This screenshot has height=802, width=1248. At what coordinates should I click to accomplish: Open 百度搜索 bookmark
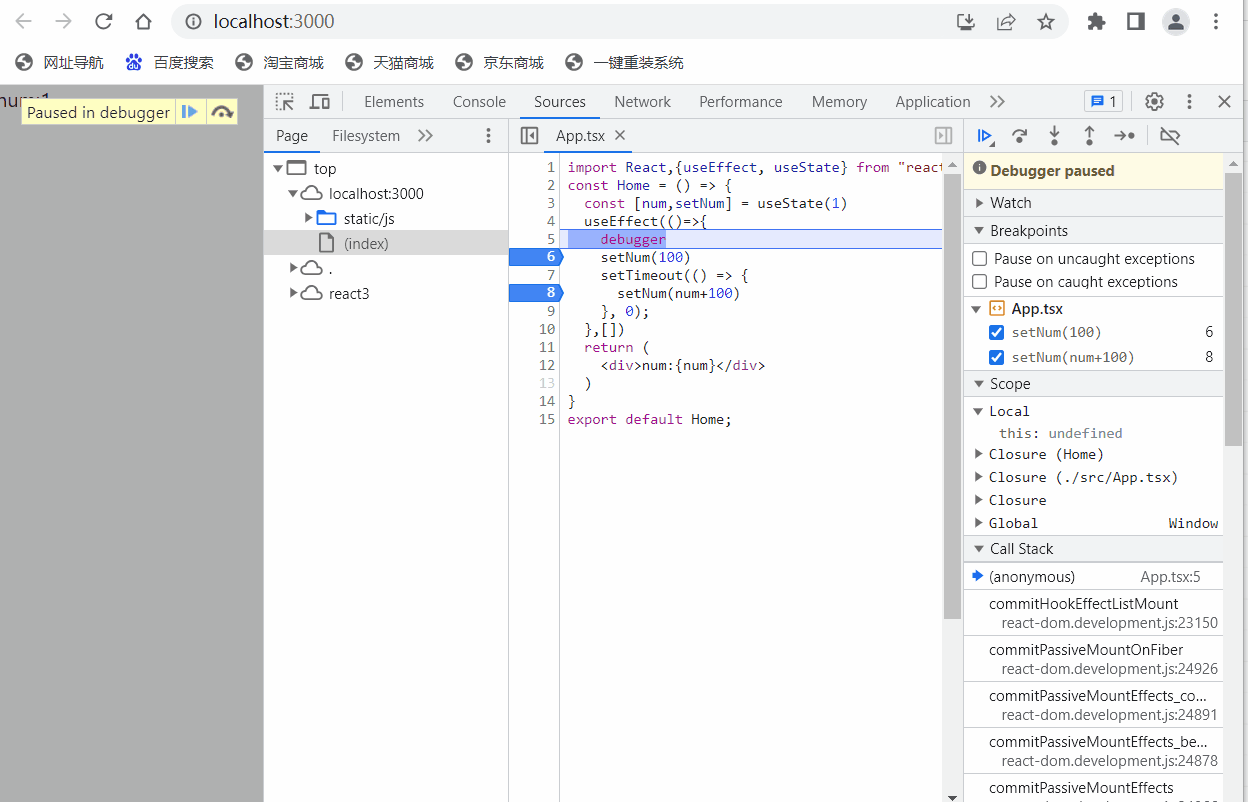170,62
